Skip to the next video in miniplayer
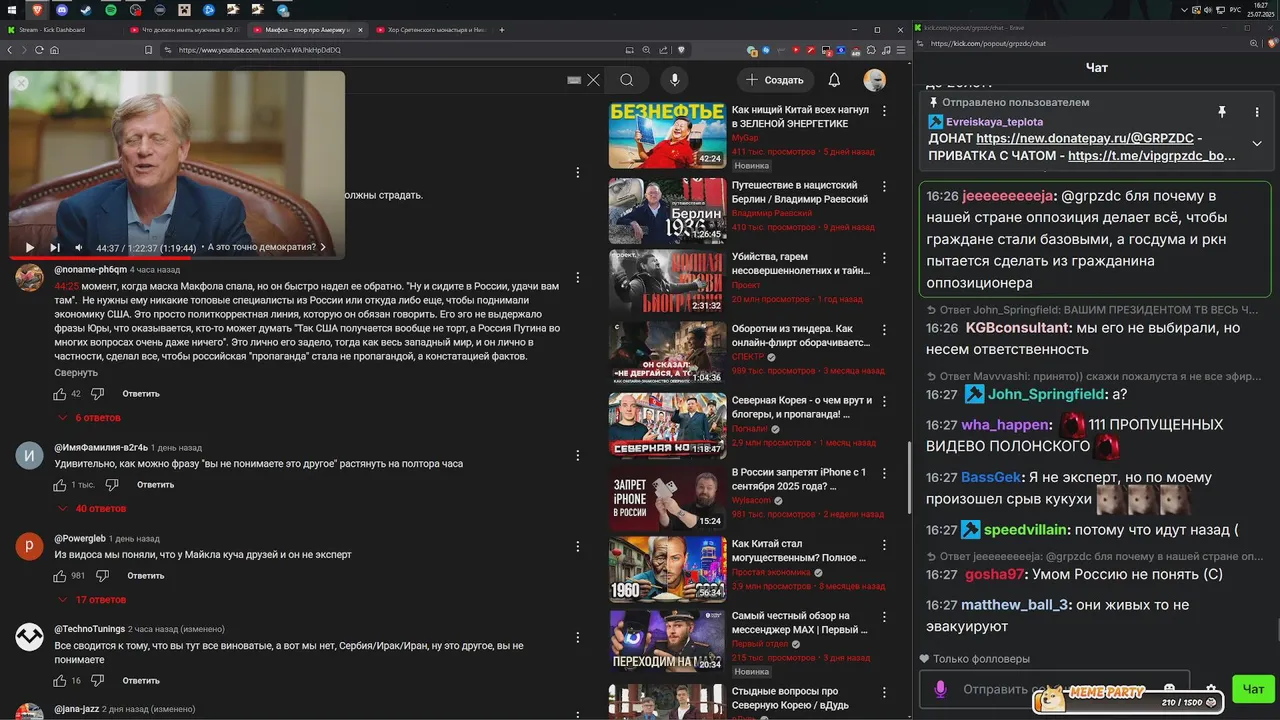The width and height of the screenshot is (1280, 720). tap(55, 247)
